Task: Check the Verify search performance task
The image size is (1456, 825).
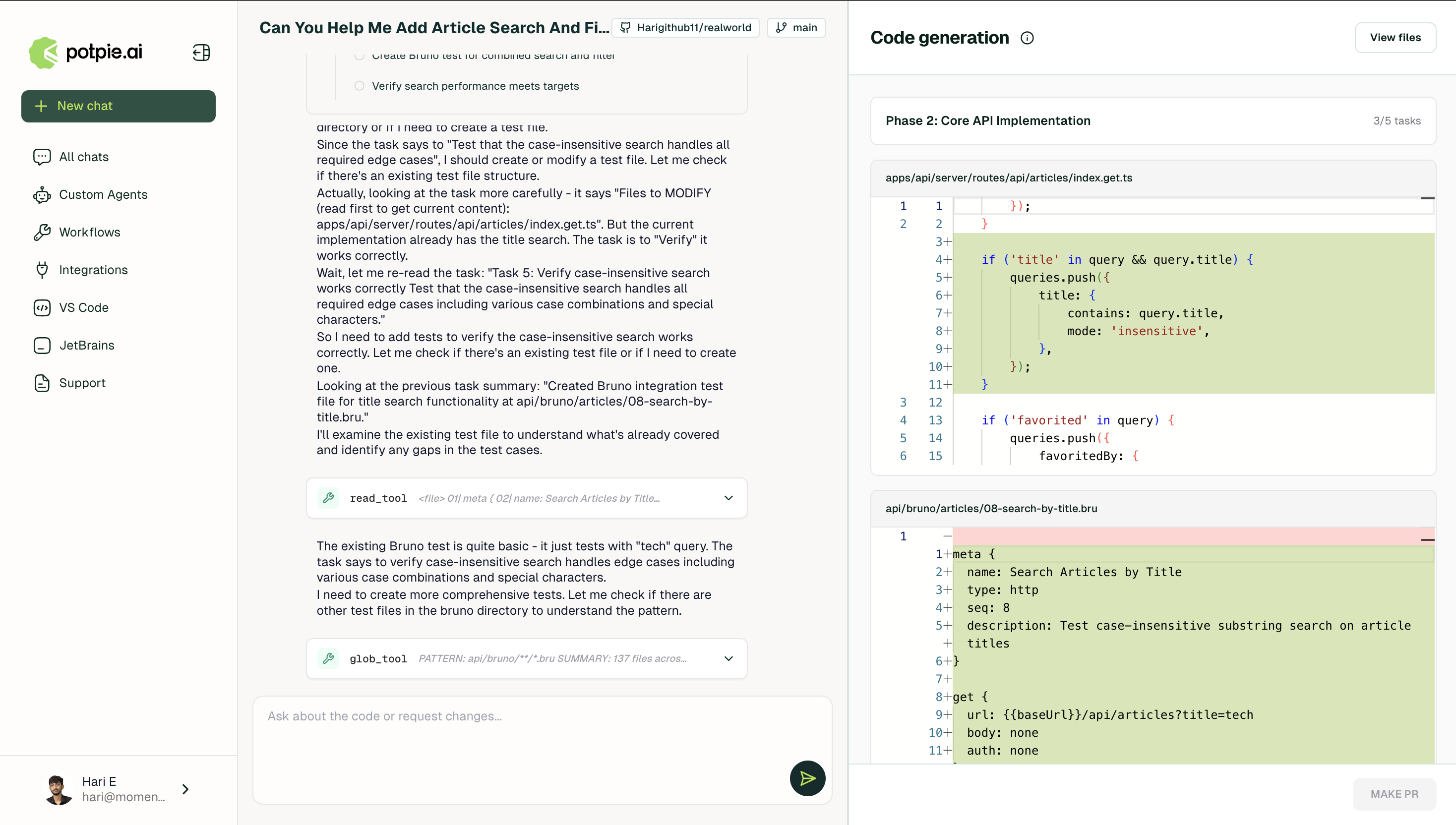Action: click(360, 86)
